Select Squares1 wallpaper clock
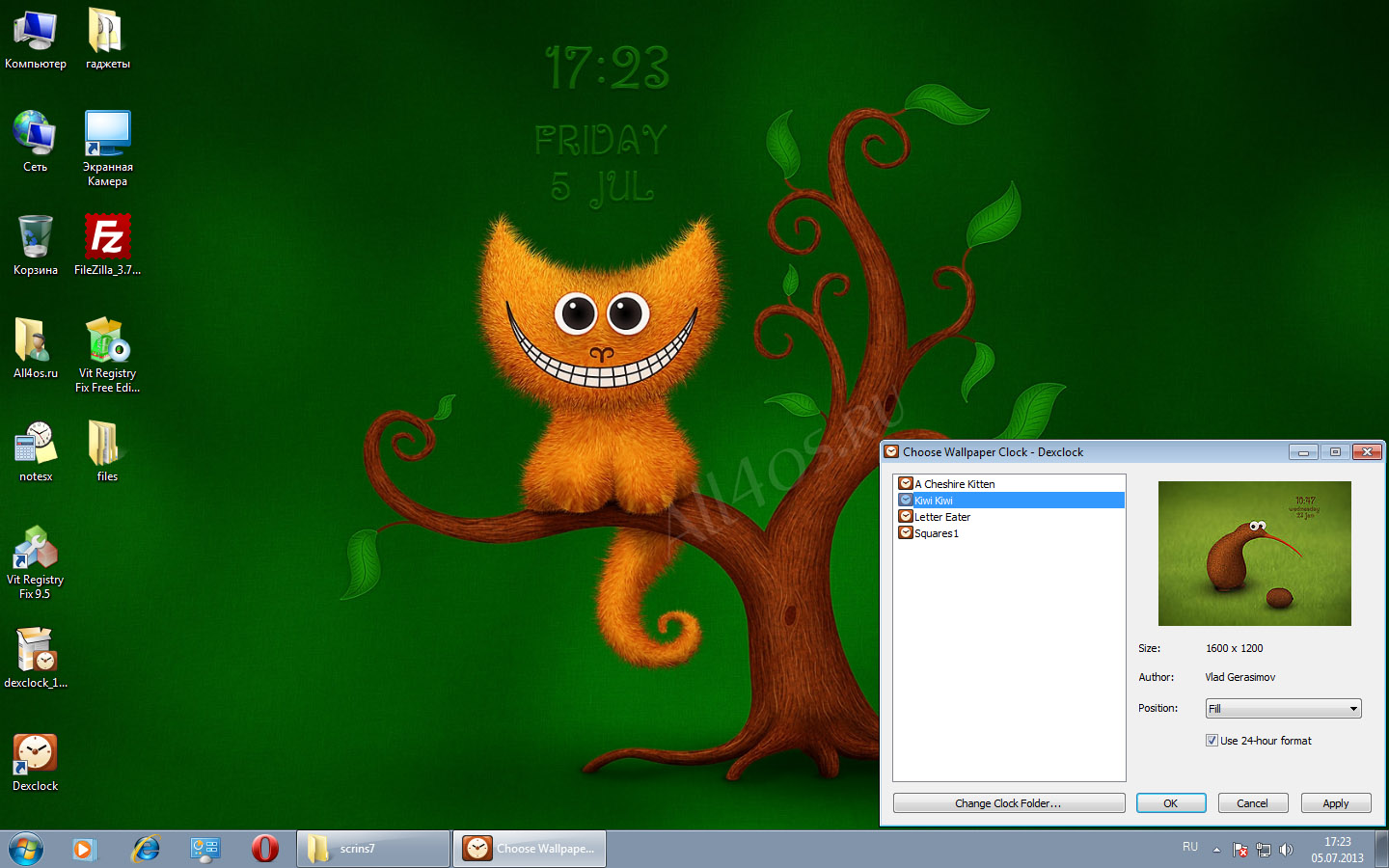This screenshot has width=1389, height=868. (1009, 533)
